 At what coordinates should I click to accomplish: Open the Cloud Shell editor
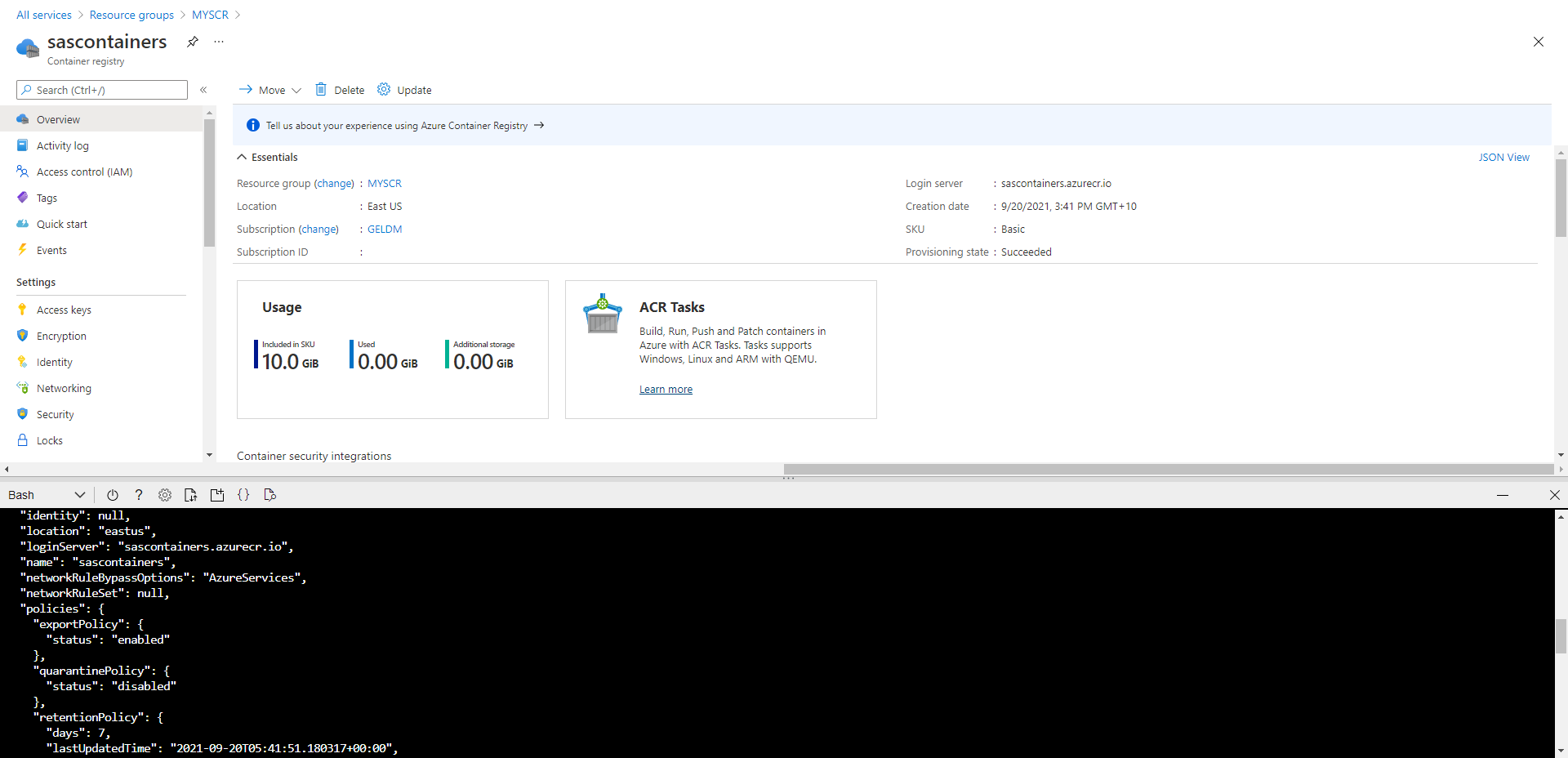pyautogui.click(x=243, y=495)
